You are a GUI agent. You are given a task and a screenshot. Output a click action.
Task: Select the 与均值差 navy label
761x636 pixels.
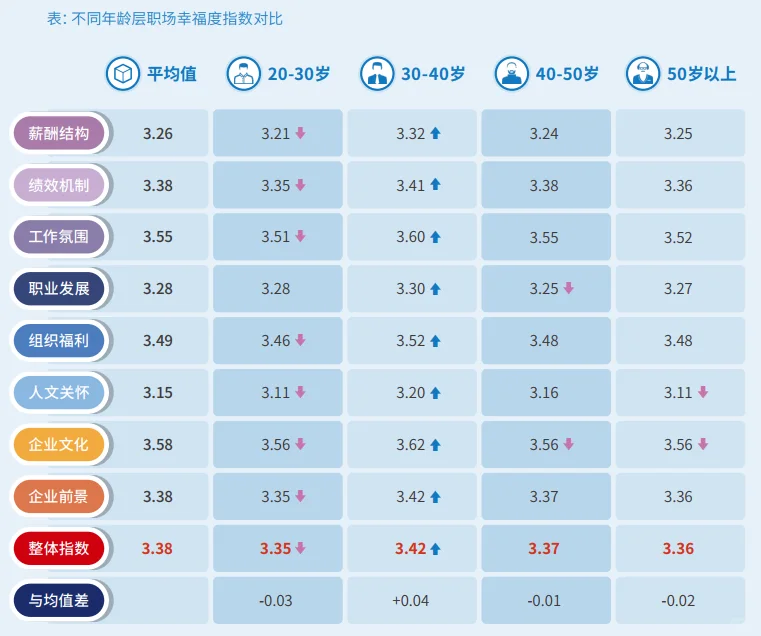click(x=59, y=600)
